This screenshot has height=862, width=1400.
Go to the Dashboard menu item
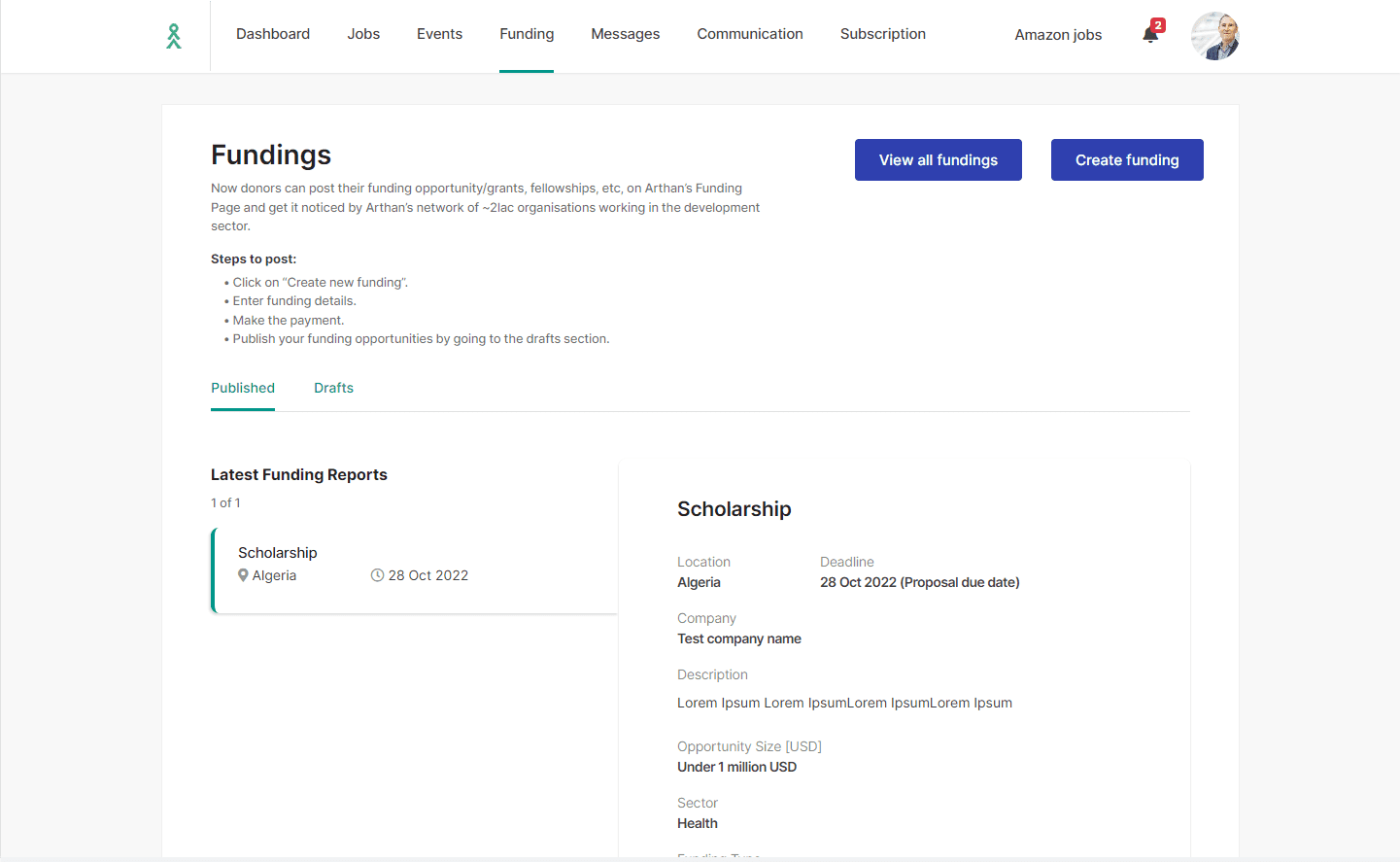[x=273, y=34]
